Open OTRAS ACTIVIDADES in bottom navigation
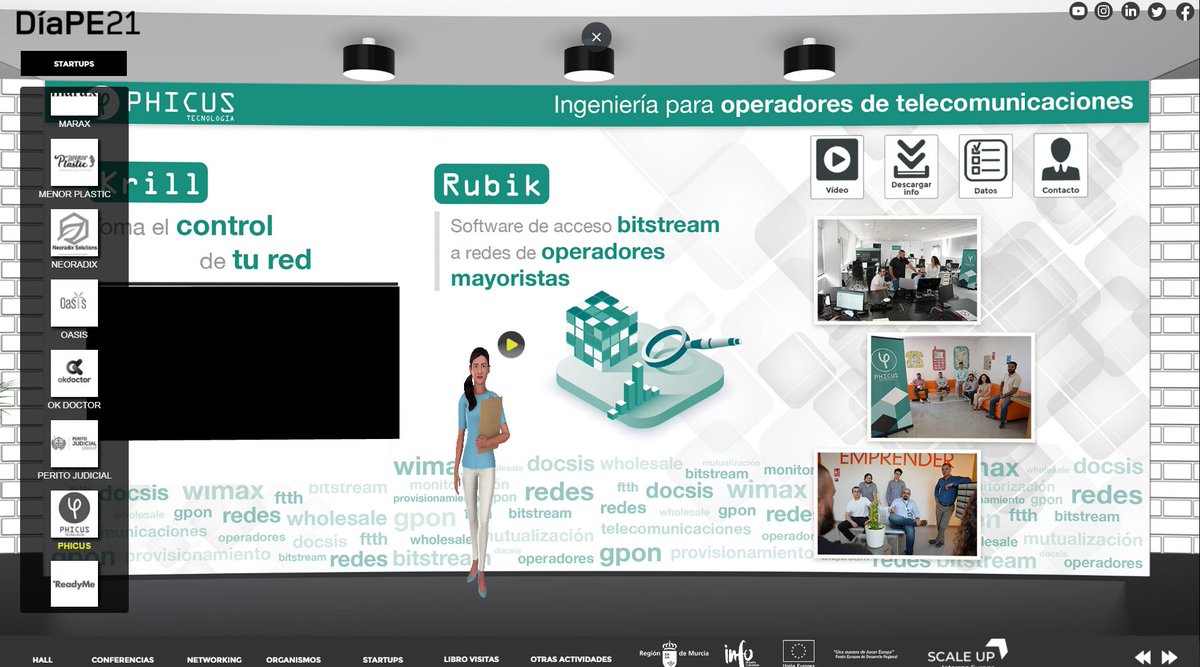The image size is (1200, 667). (x=571, y=660)
